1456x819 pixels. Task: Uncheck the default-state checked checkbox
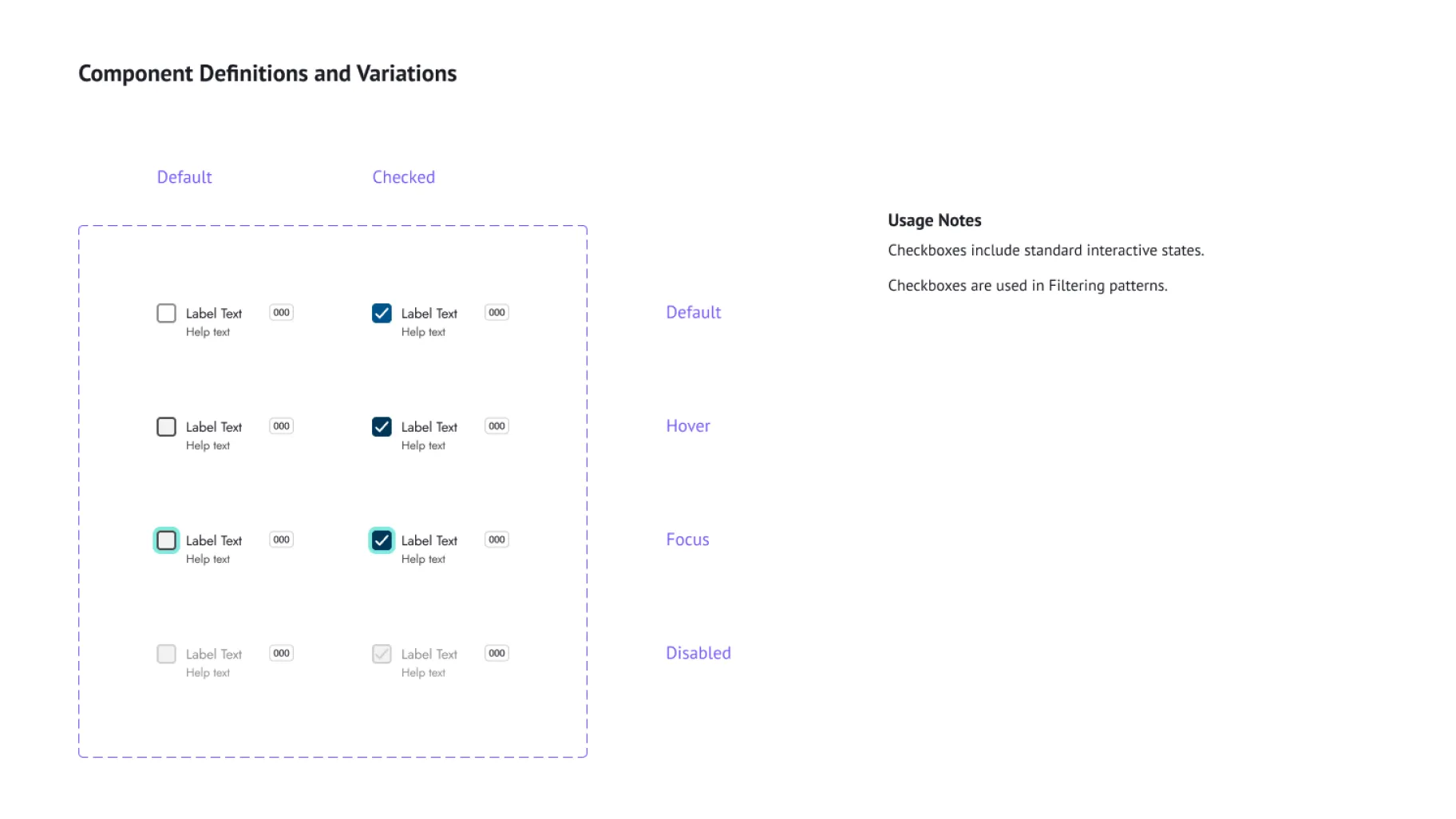(382, 313)
